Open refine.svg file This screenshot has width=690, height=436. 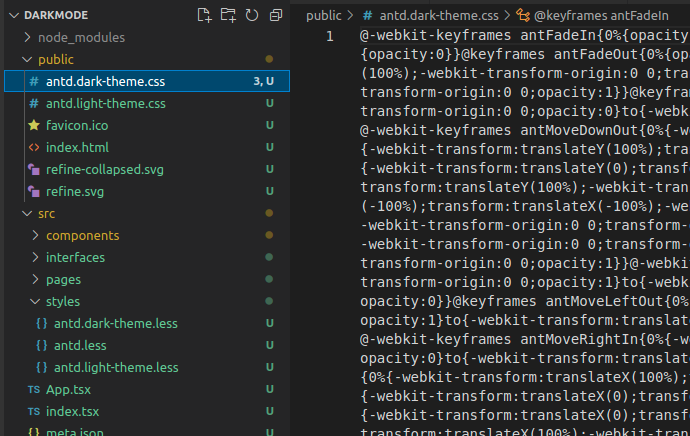(147, 191)
